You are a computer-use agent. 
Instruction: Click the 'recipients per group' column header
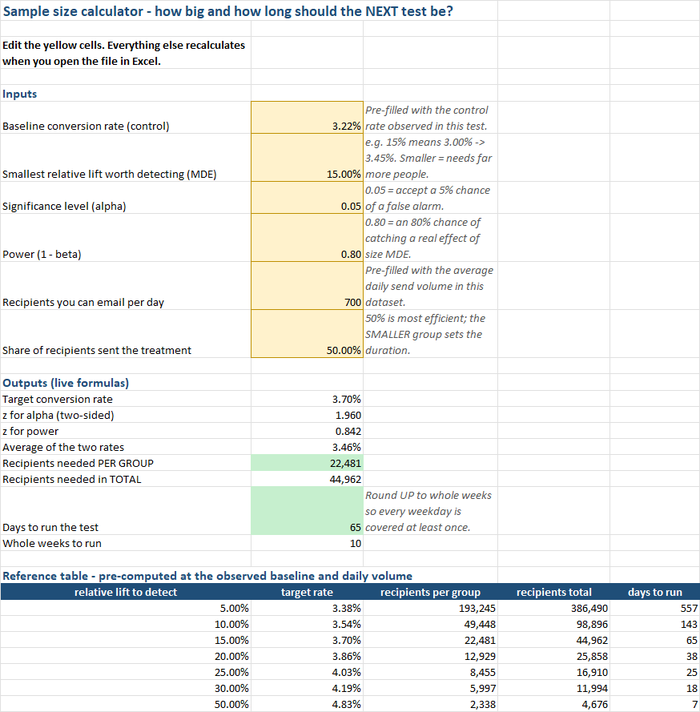(x=430, y=592)
